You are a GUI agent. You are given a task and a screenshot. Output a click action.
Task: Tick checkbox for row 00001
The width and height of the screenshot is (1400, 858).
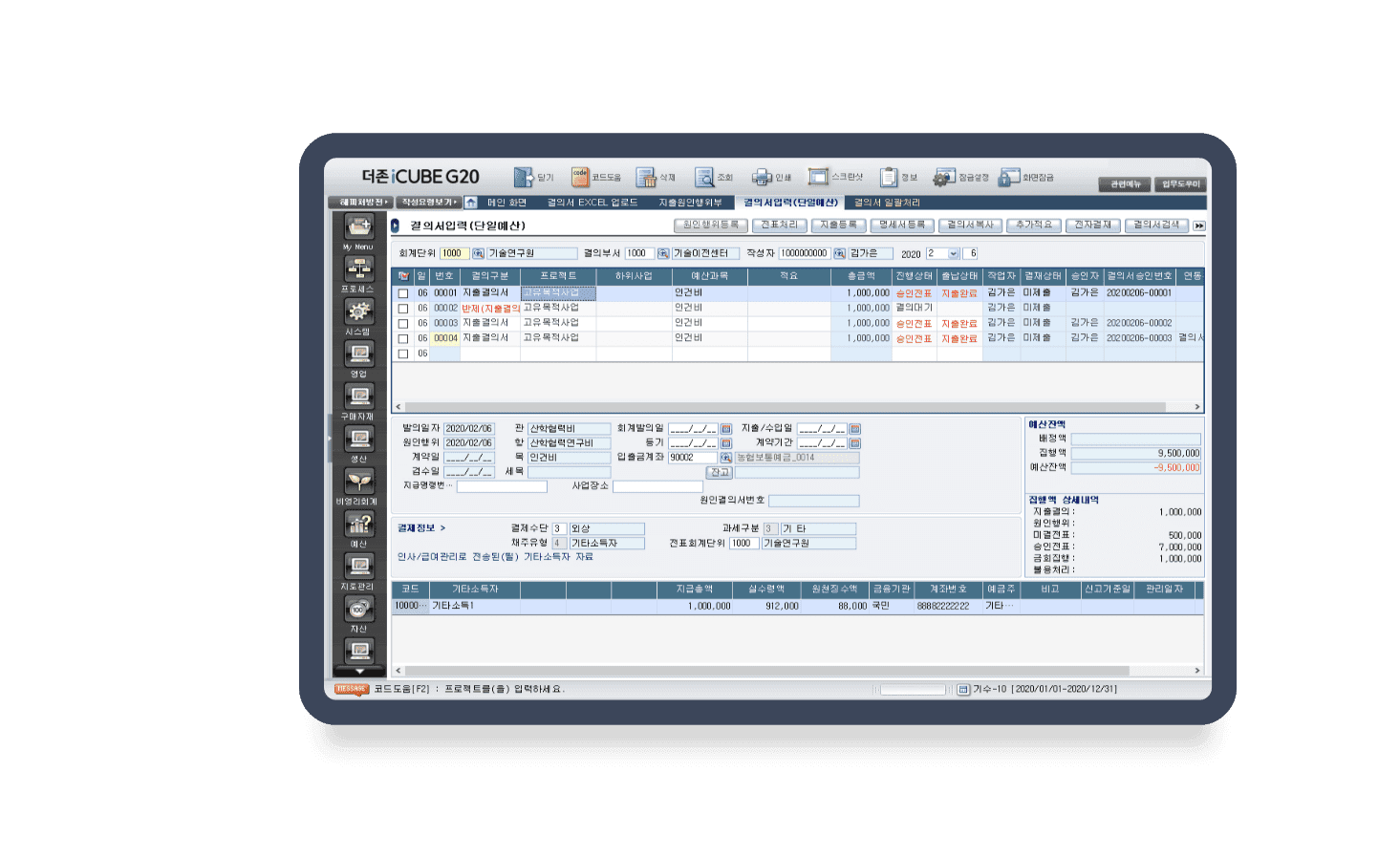[x=403, y=293]
